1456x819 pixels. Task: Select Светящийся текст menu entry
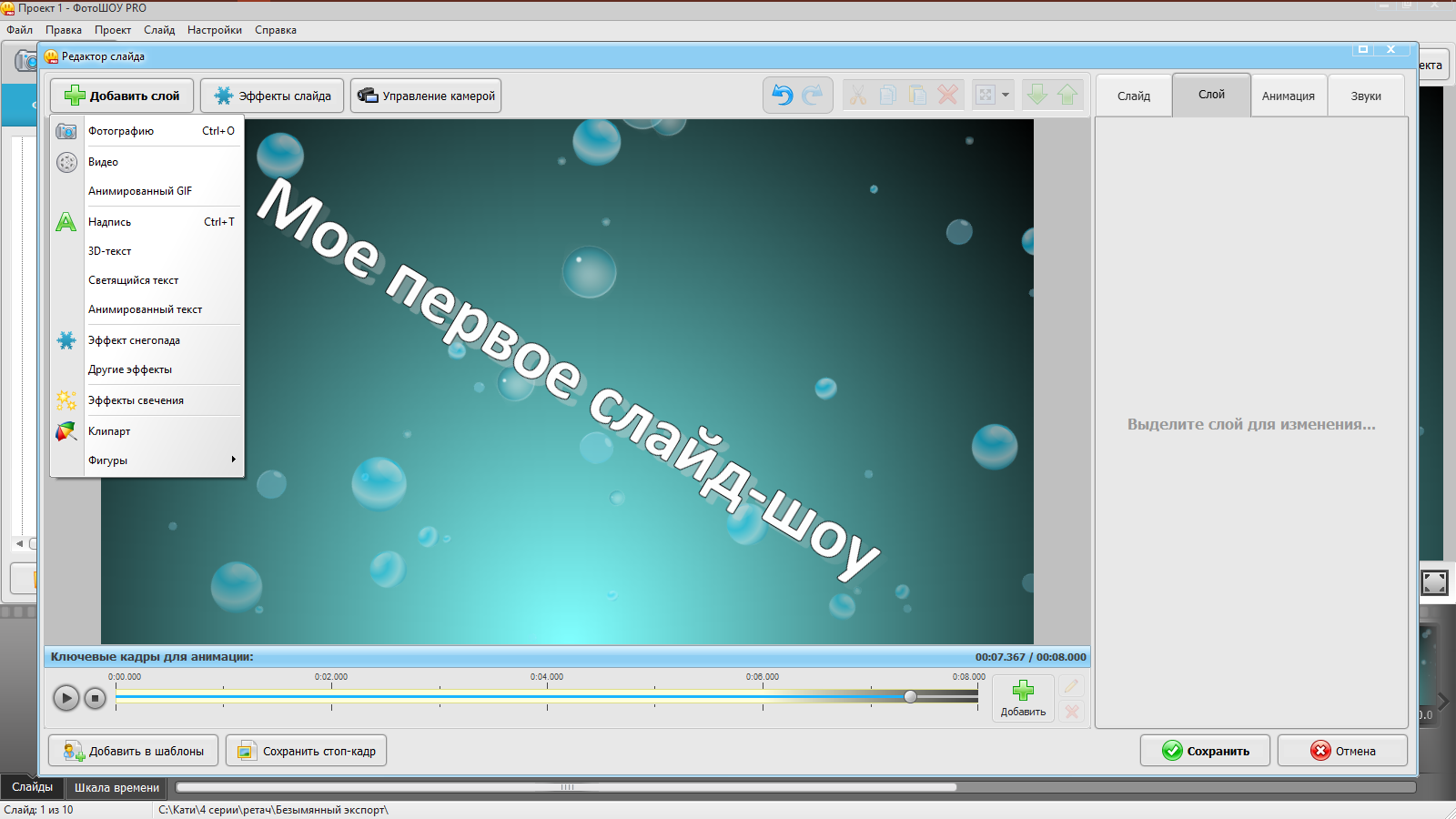pos(147,280)
